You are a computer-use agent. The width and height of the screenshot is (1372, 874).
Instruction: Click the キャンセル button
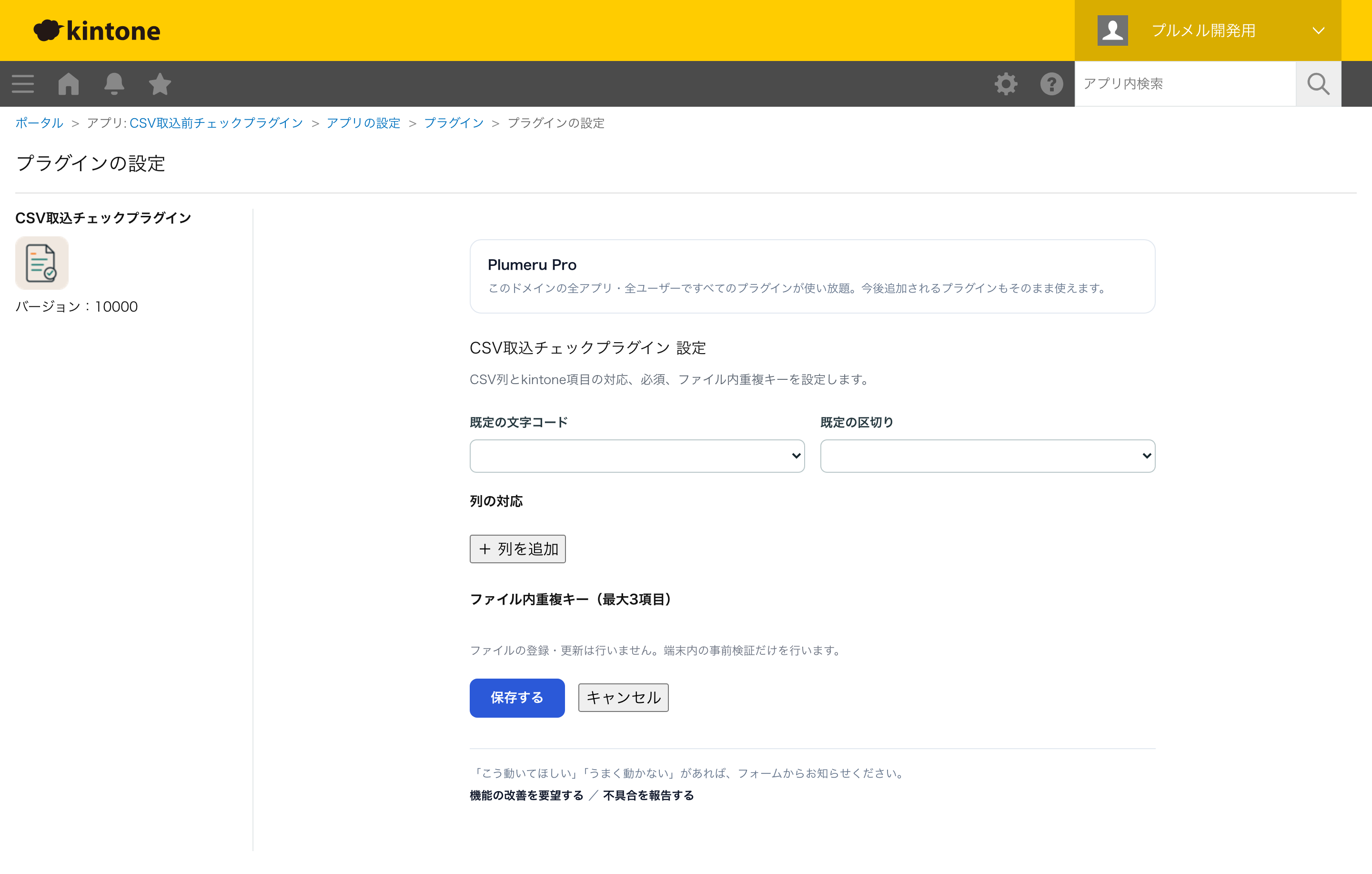623,697
